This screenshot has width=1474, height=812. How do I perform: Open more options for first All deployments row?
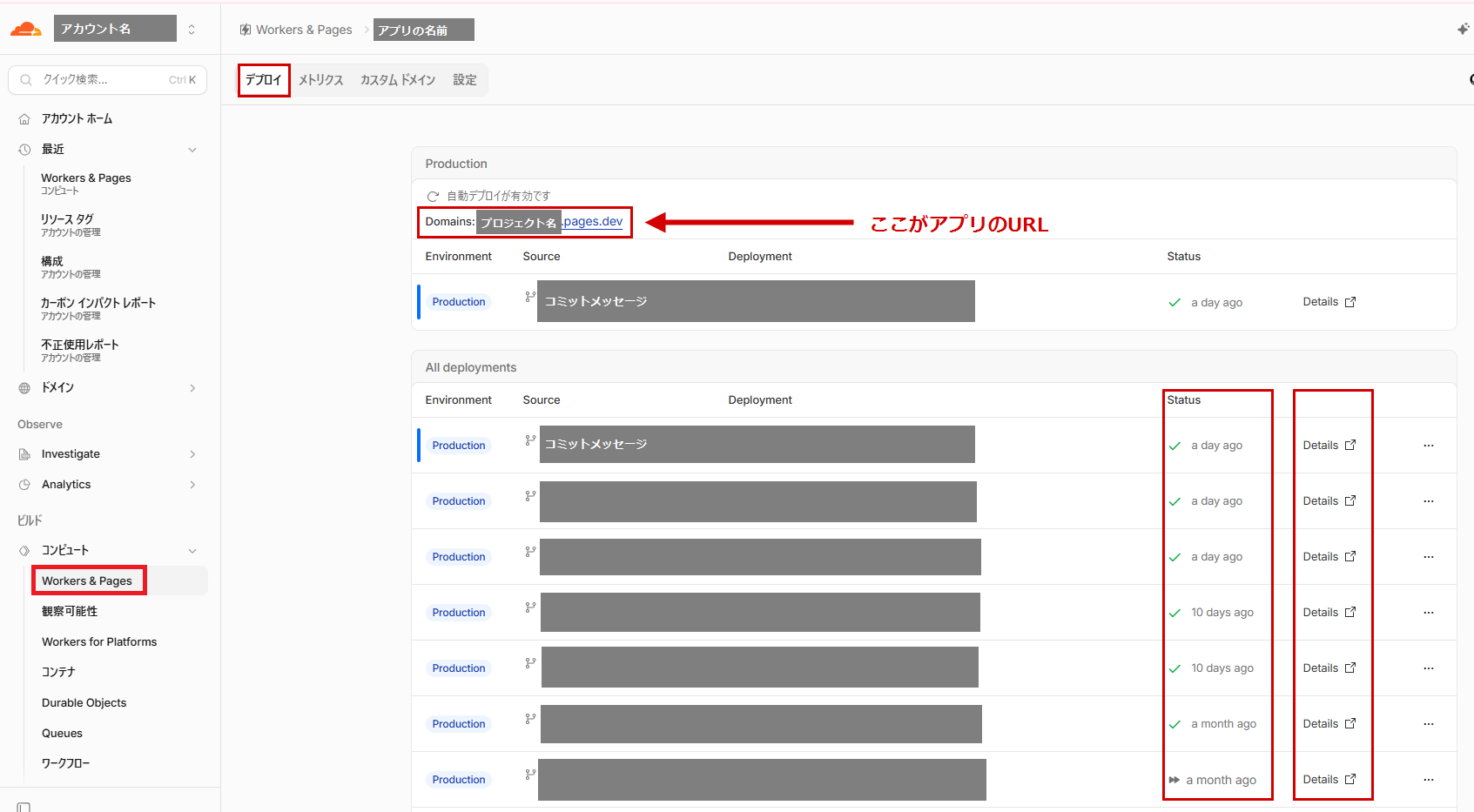1429,446
